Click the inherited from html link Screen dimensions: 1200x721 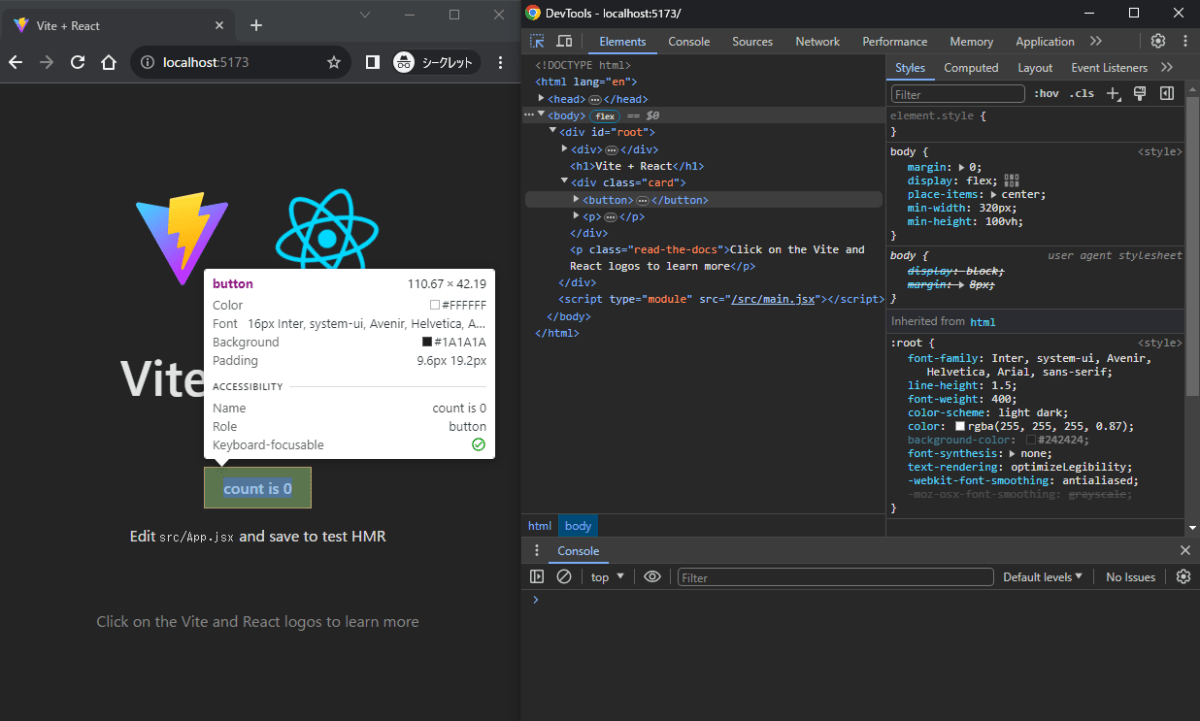pyautogui.click(x=983, y=322)
